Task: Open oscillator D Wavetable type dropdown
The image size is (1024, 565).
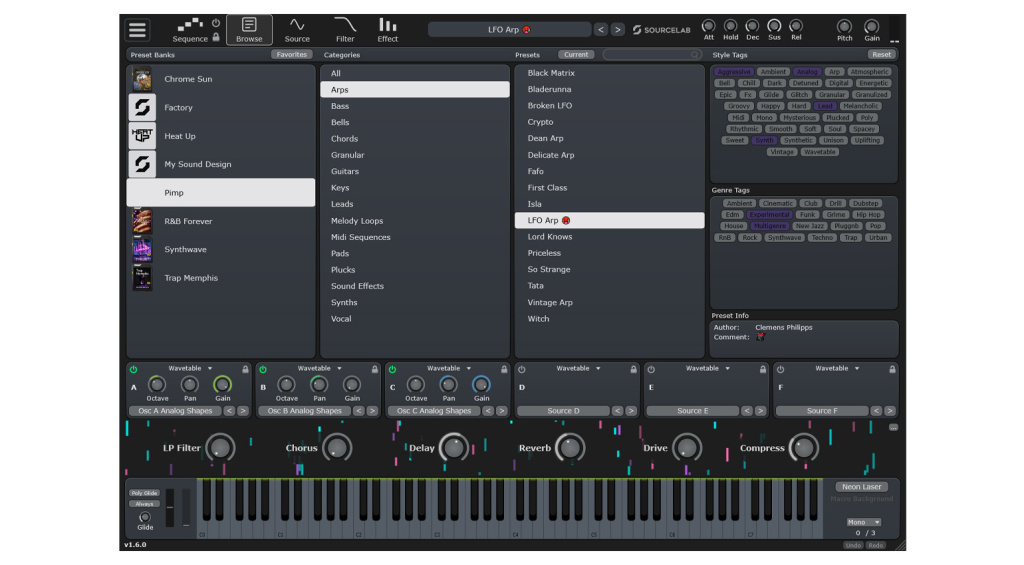Action: [578, 368]
